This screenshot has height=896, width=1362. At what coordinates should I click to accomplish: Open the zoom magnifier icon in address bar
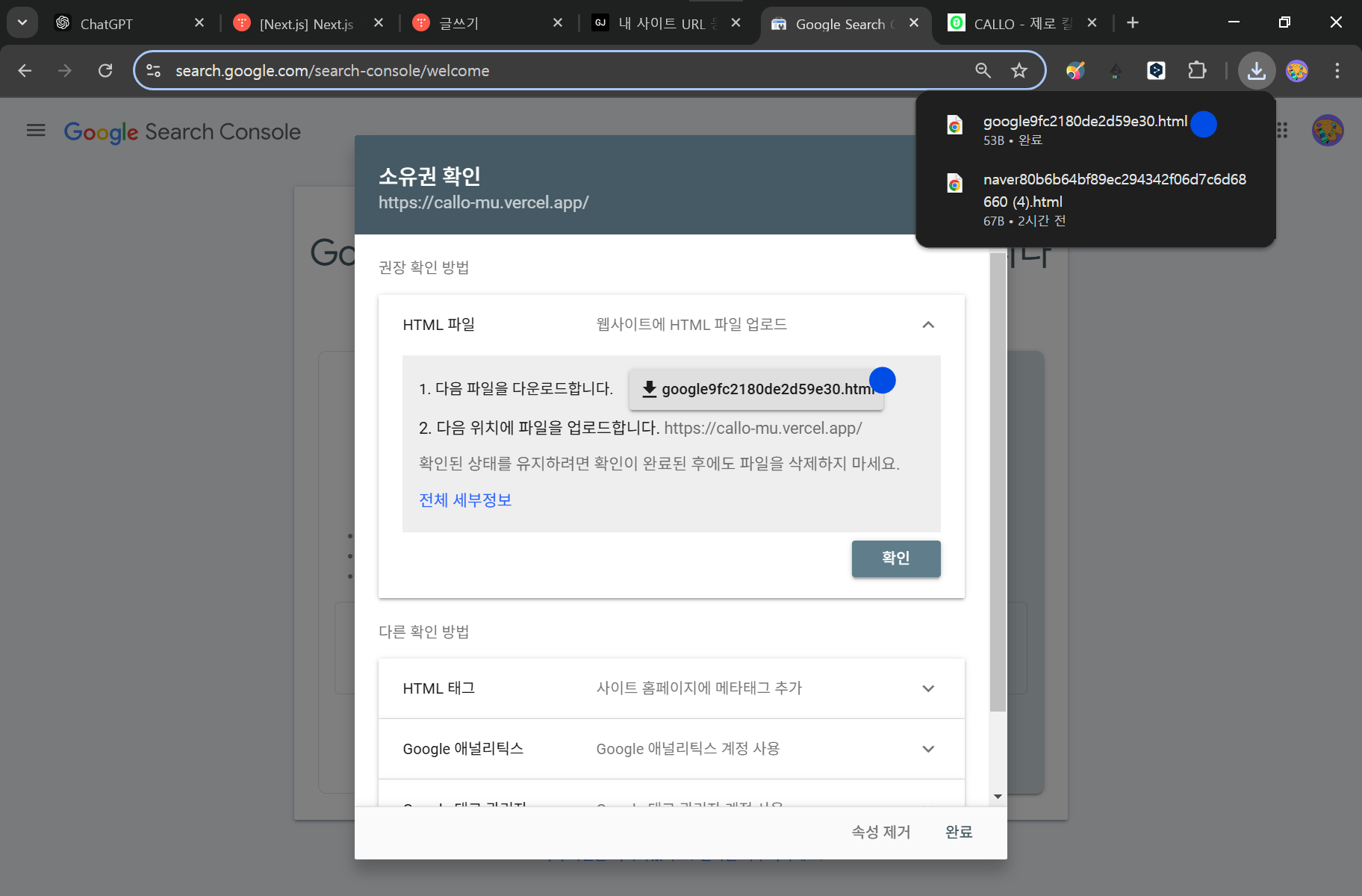point(983,71)
